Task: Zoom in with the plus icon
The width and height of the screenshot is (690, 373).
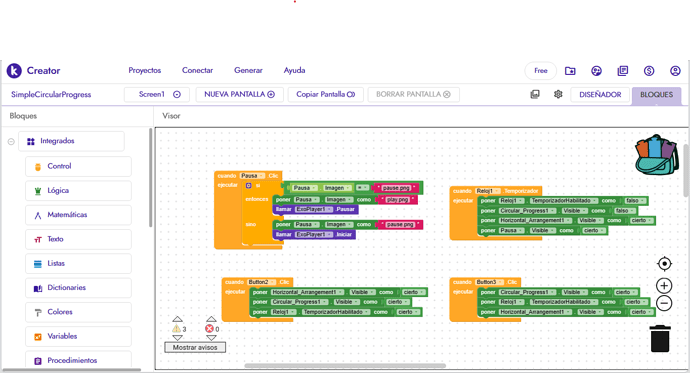Action: point(664,286)
